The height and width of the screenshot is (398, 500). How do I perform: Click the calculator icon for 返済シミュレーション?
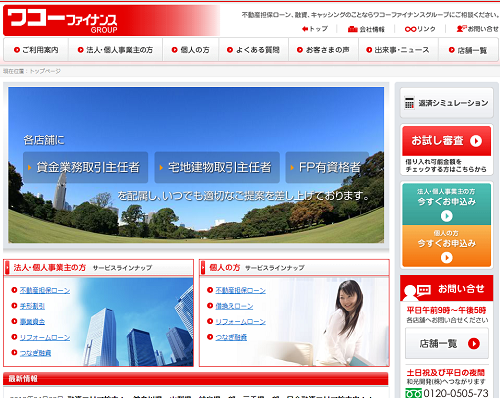coord(409,103)
